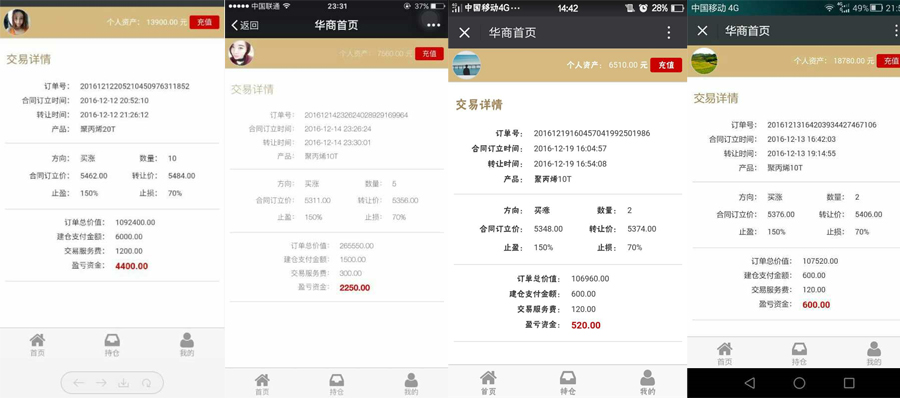Go back with the left arrow in pill bar
Viewport: 900px width, 398px height.
pyautogui.click(x=78, y=383)
